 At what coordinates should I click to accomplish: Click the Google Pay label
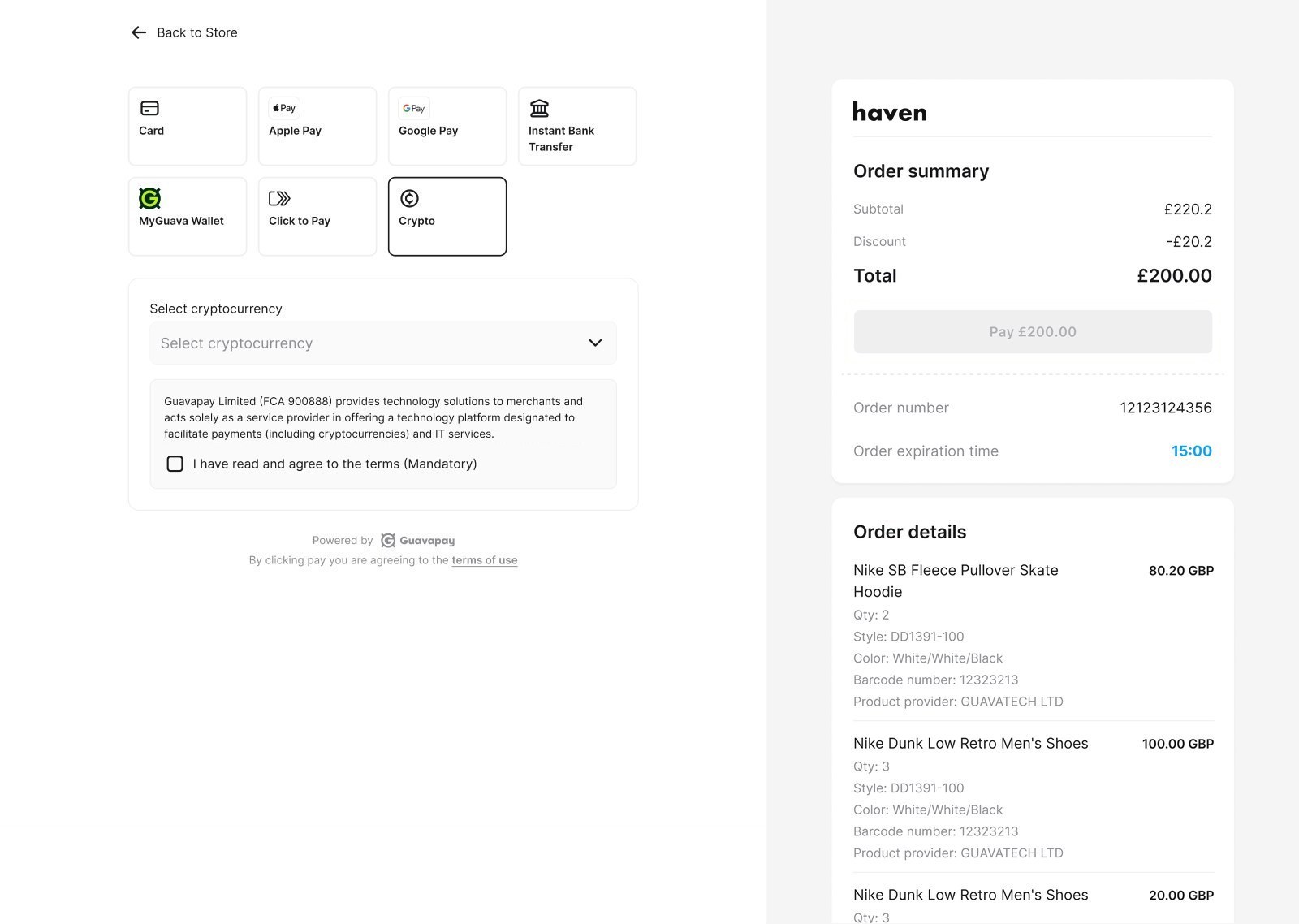pyautogui.click(x=428, y=131)
